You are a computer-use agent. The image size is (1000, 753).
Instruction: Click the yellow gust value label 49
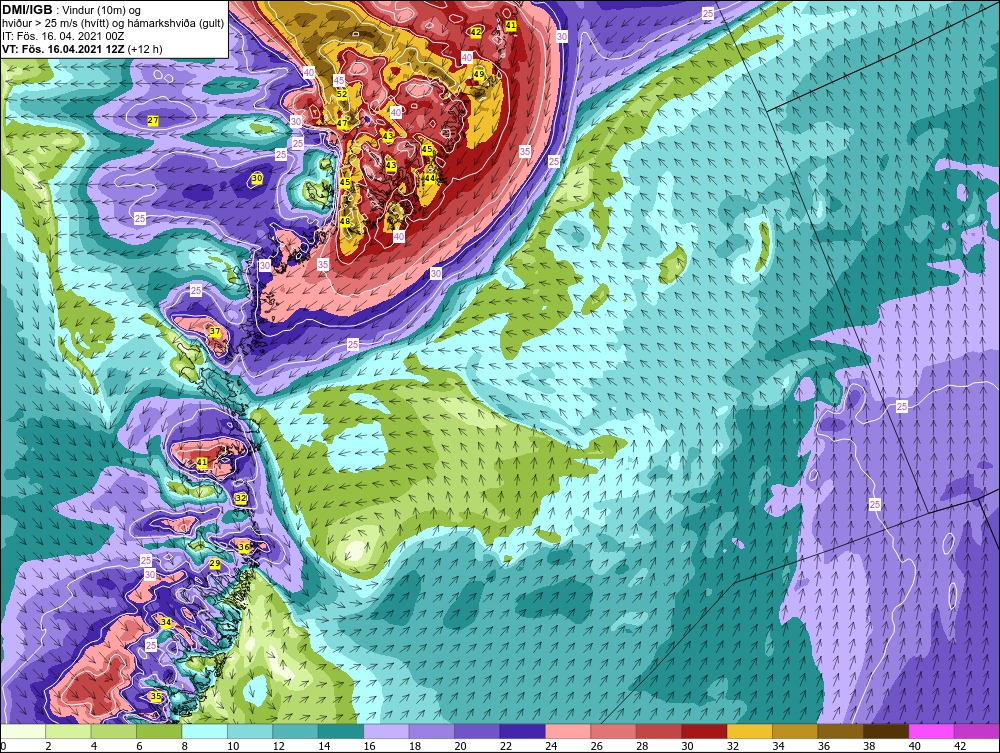coord(478,75)
